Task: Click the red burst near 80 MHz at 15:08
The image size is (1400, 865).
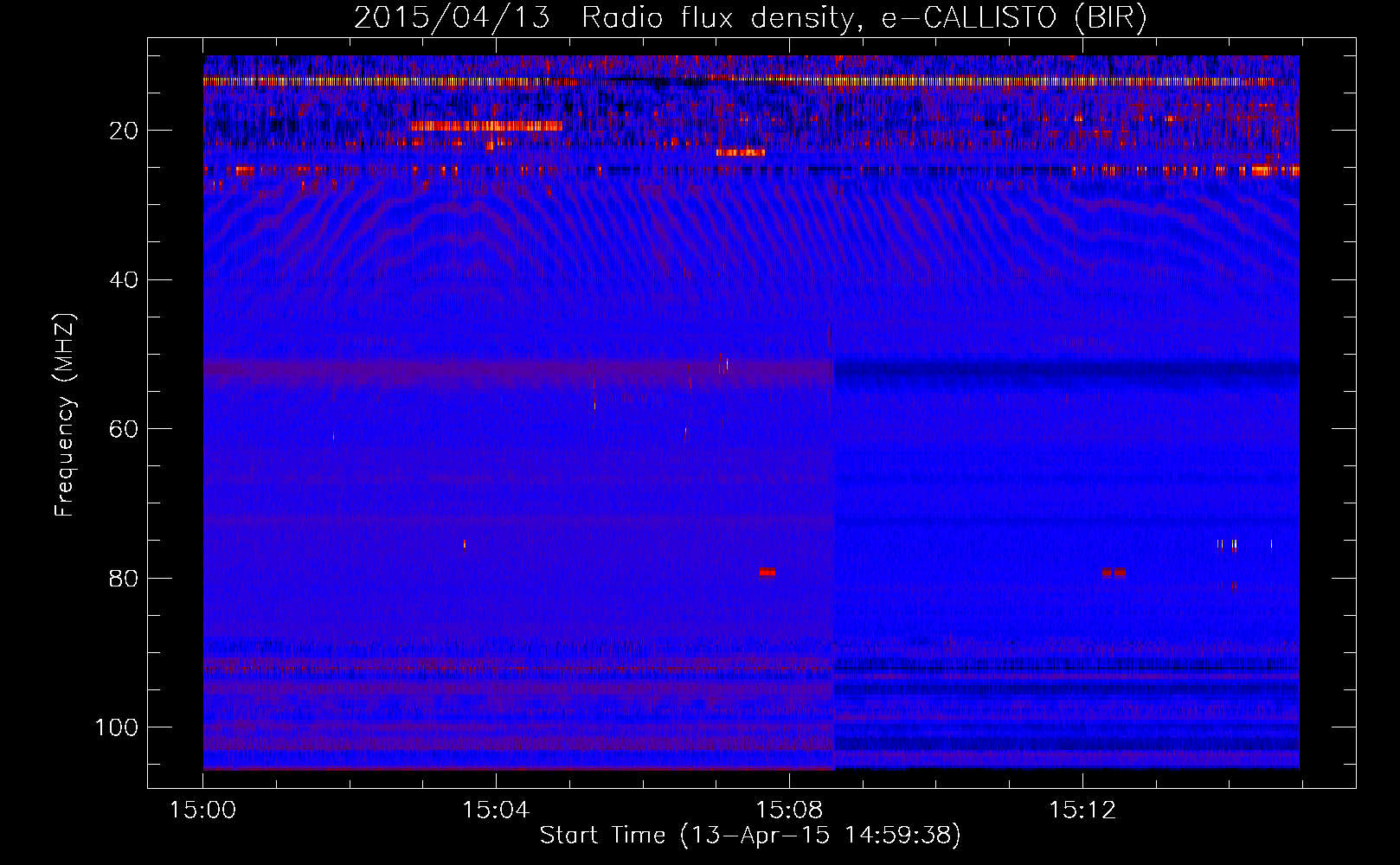Action: 767,572
